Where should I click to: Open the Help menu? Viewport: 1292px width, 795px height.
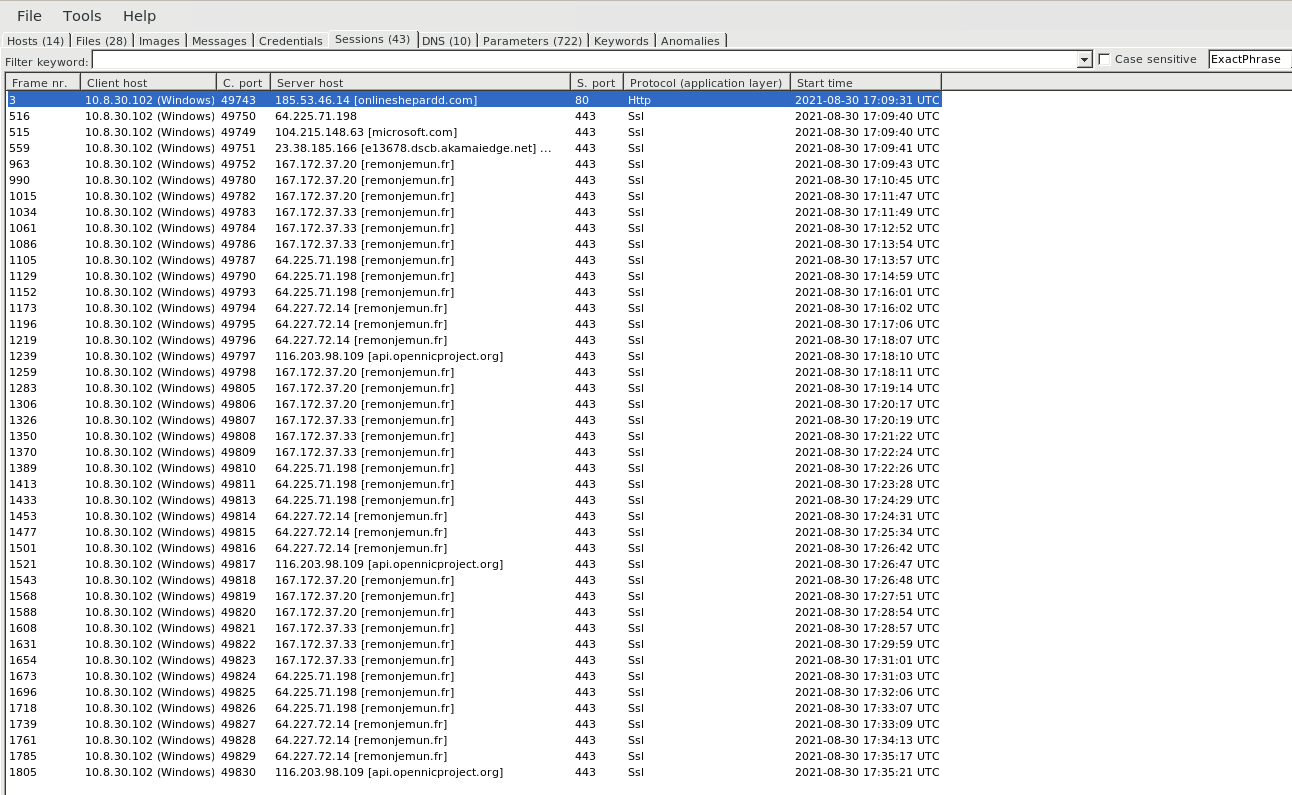(139, 16)
